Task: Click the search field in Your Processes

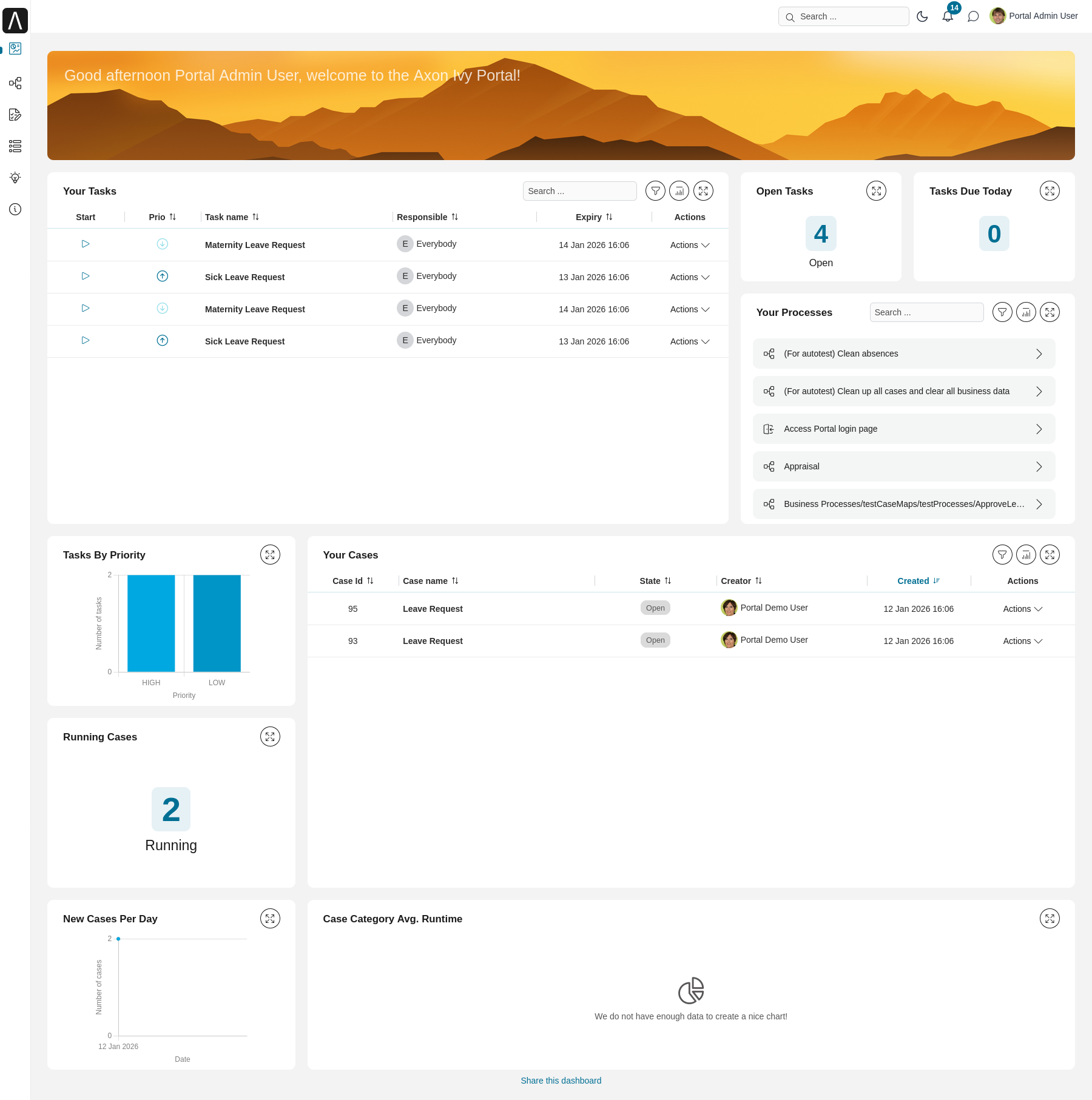Action: tap(926, 312)
